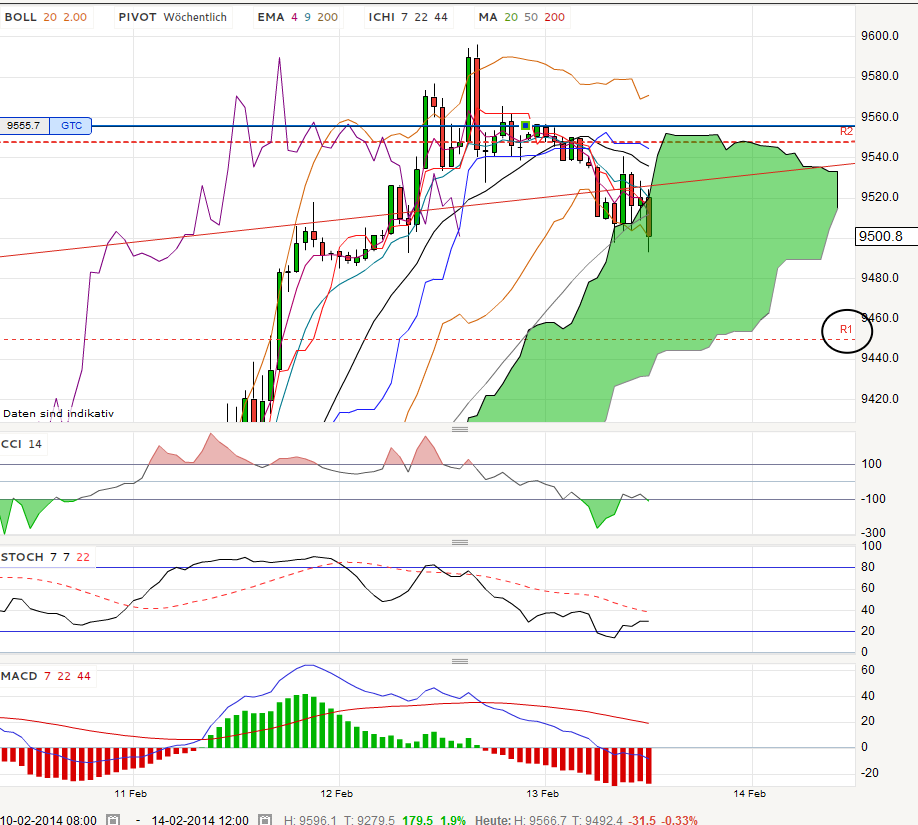Click the 14 Feb date axis label
This screenshot has height=825, width=918.
point(749,794)
